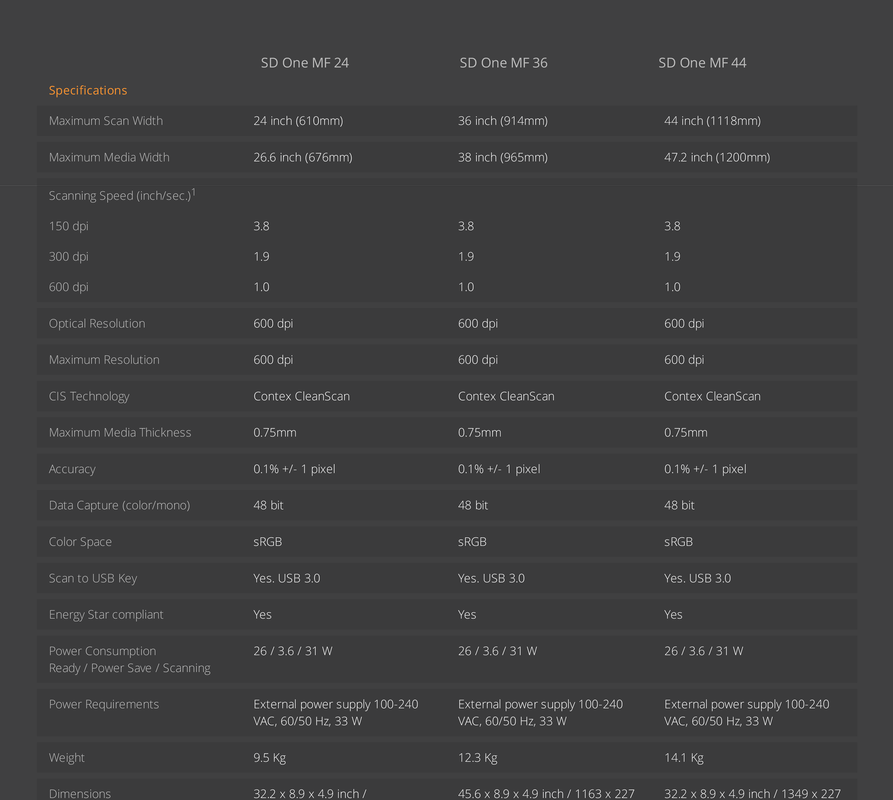The image size is (893, 800).
Task: Click the Maximum Scan Width row label
Action: (106, 121)
